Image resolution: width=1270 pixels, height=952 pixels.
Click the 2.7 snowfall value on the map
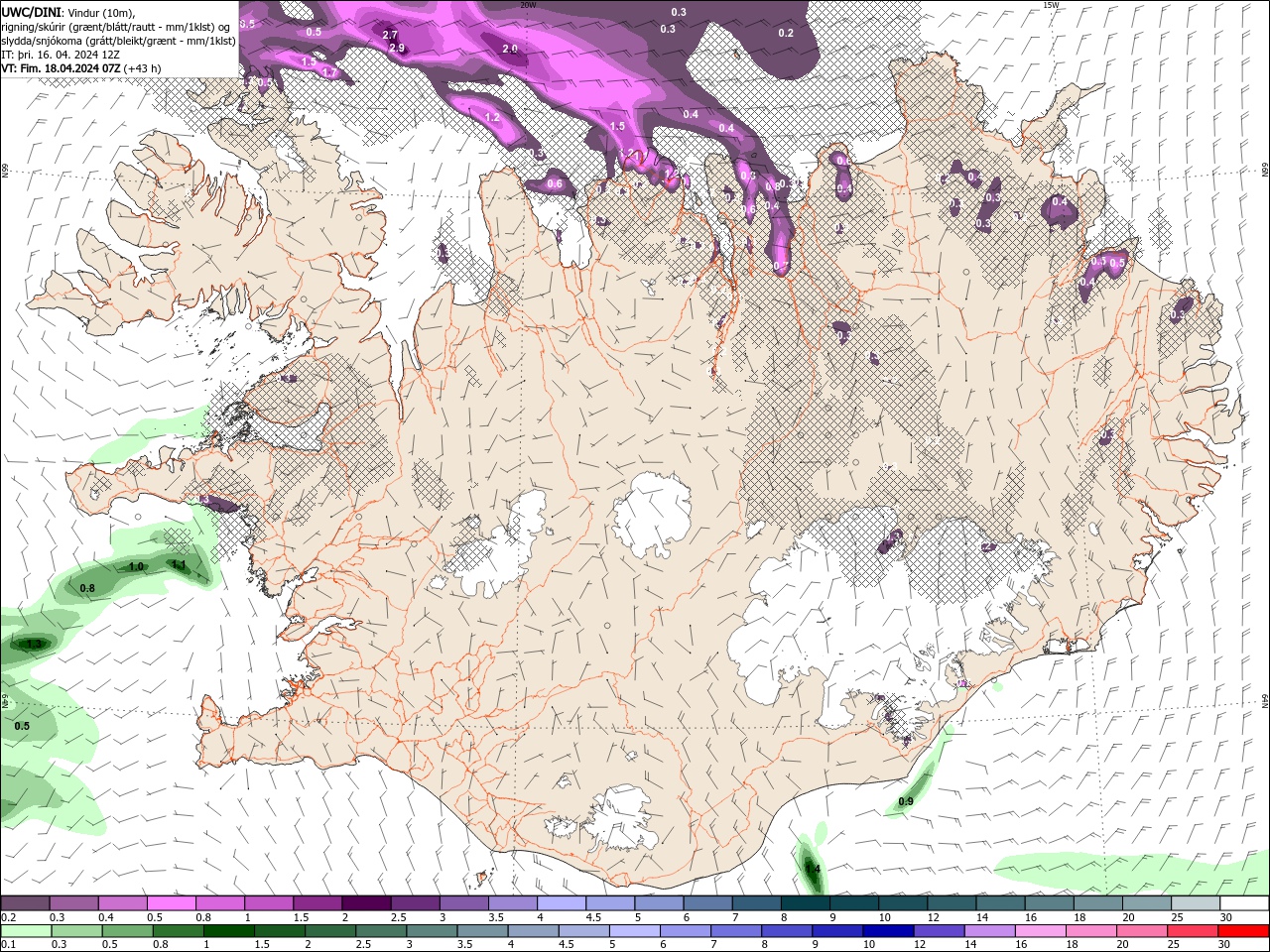[x=390, y=35]
